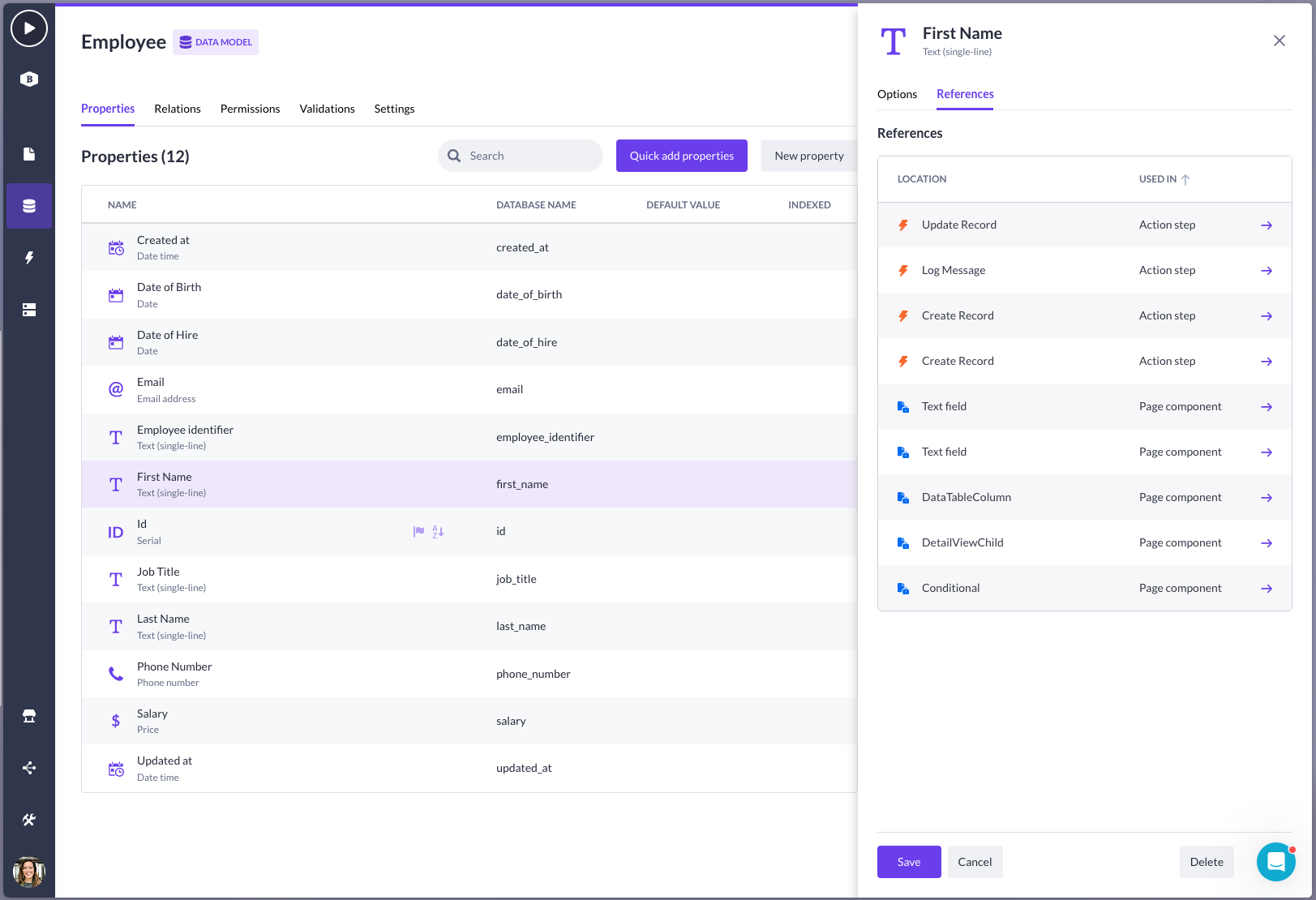Click the A-Z sort icon on the Id row

(437, 531)
